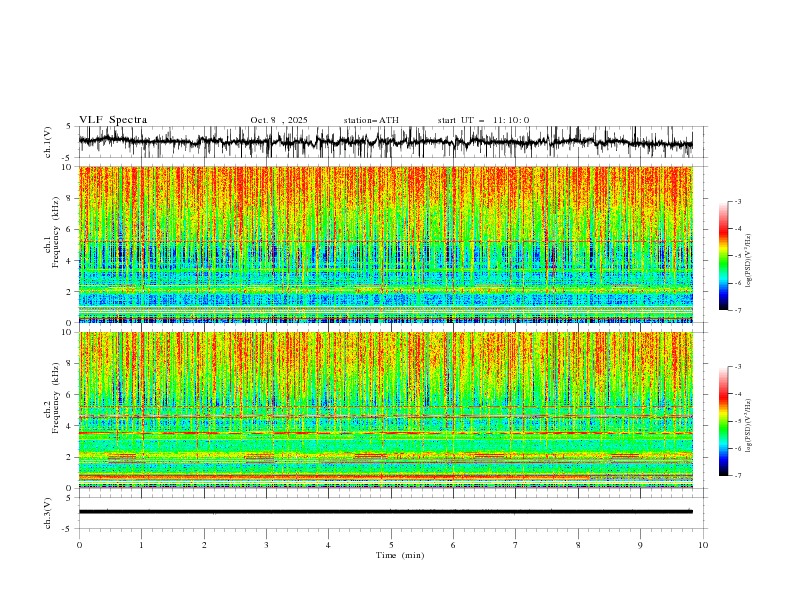This screenshot has width=792, height=612.
Task: Click the ch.3 flat voltage trace
Action: coord(385,512)
